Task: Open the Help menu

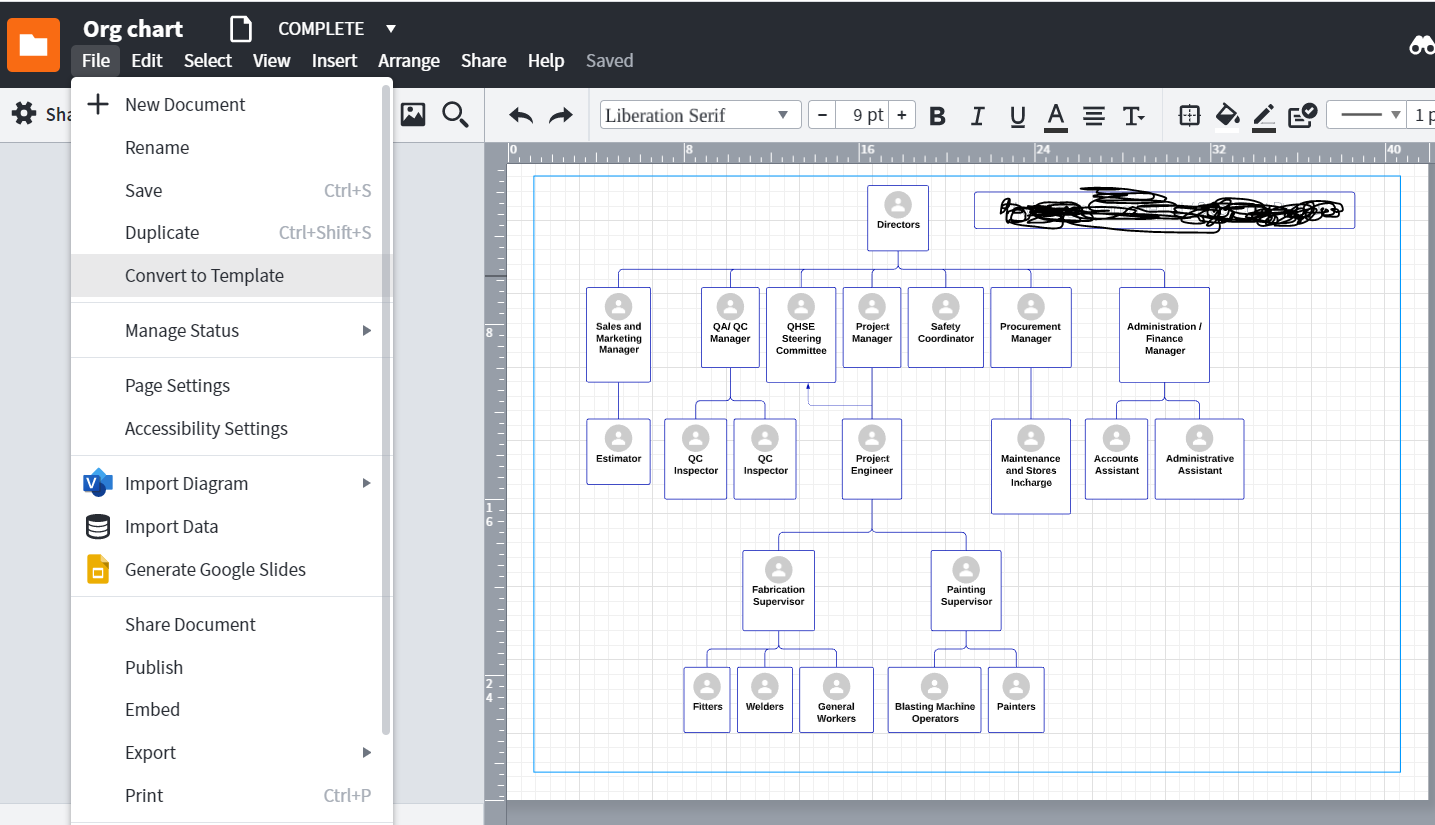Action: click(x=546, y=61)
